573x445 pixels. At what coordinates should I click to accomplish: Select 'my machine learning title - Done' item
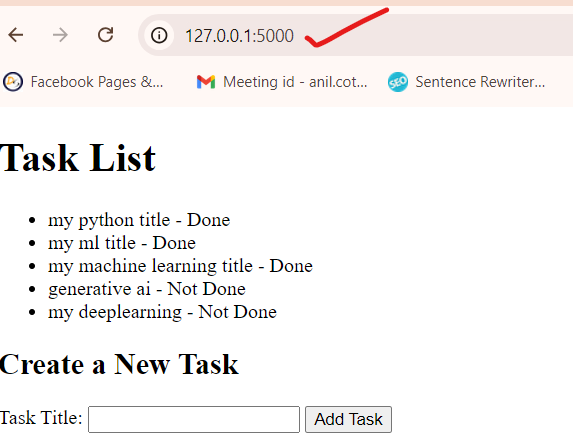[x=180, y=266]
